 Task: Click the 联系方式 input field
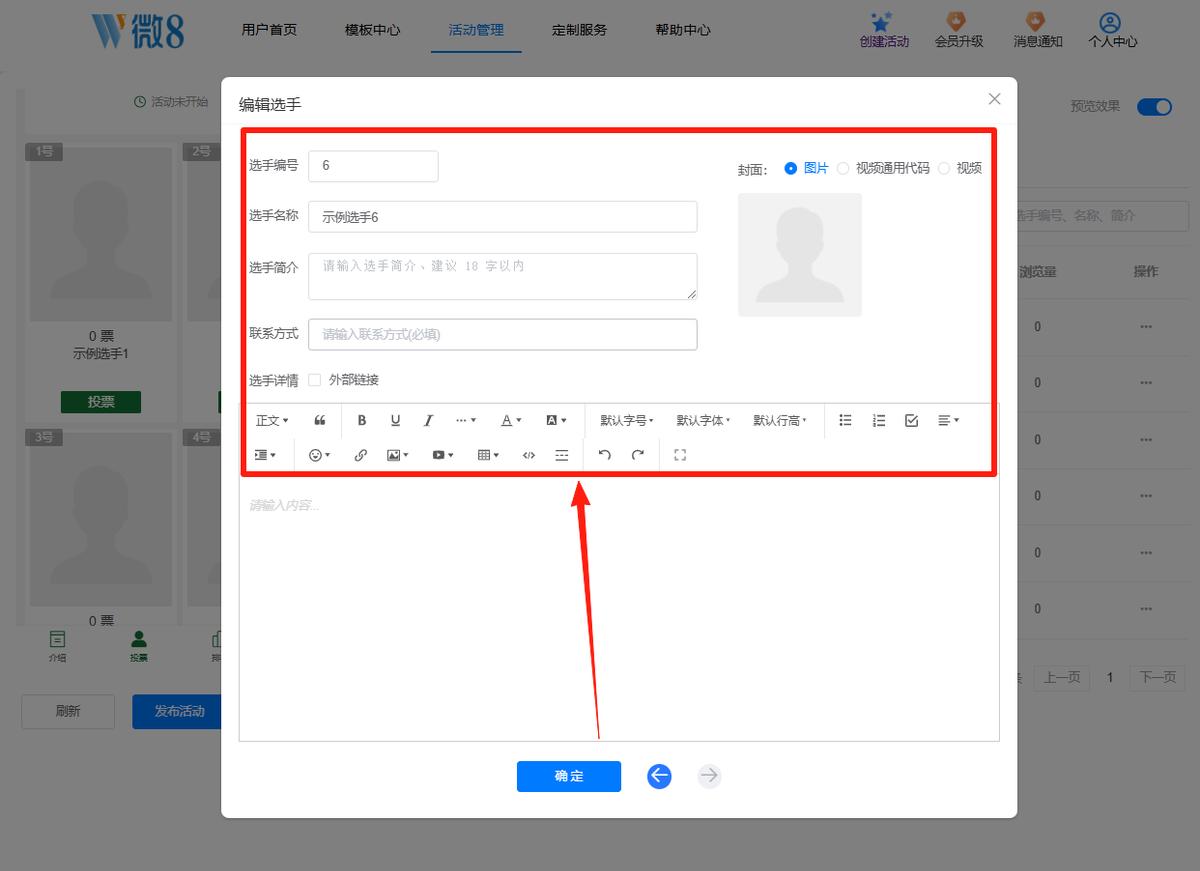[x=502, y=335]
